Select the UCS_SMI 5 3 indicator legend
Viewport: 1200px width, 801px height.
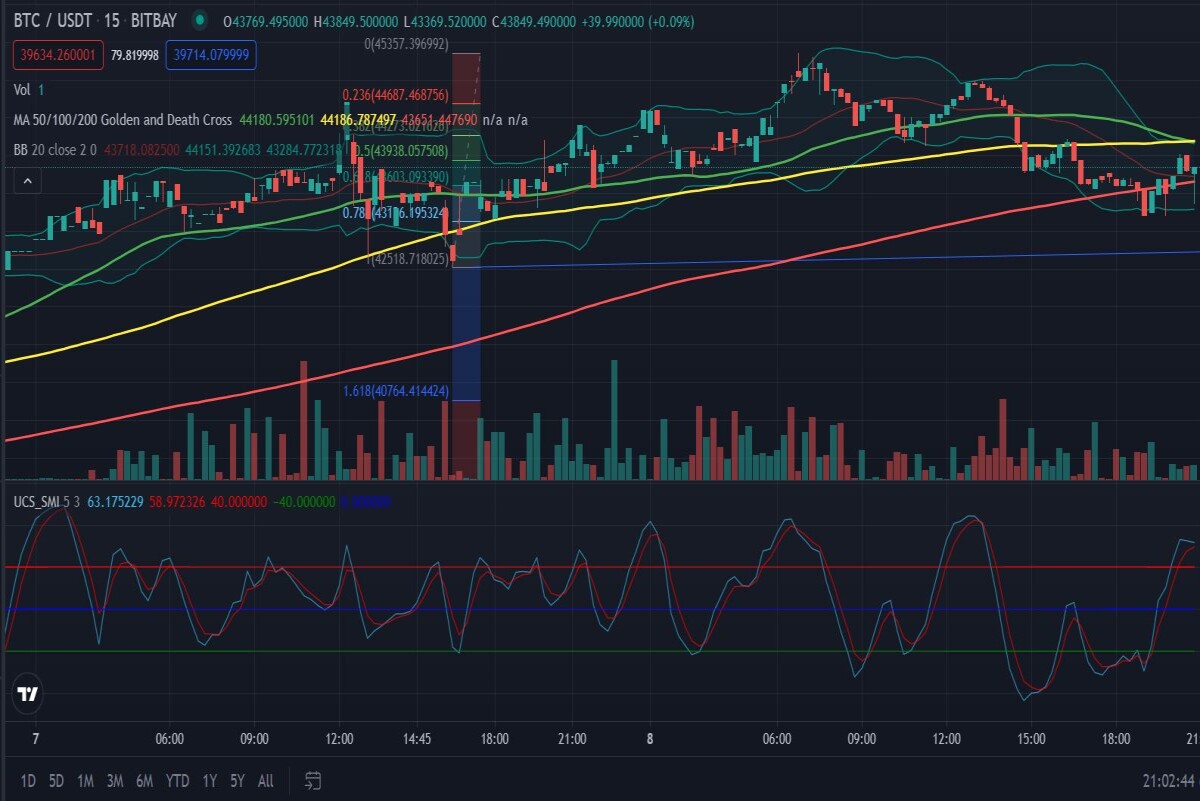click(47, 501)
